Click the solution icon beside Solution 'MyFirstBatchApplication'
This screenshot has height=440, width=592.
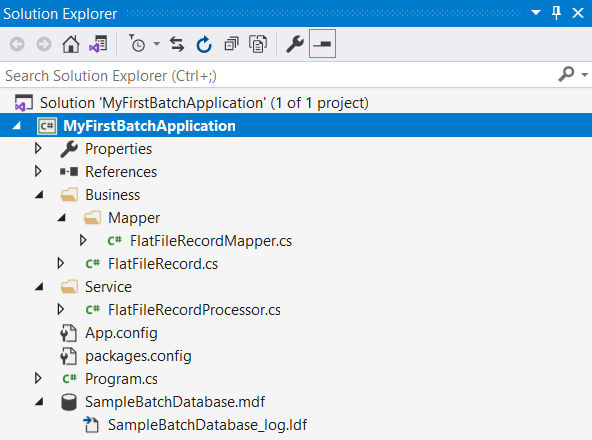[x=23, y=103]
